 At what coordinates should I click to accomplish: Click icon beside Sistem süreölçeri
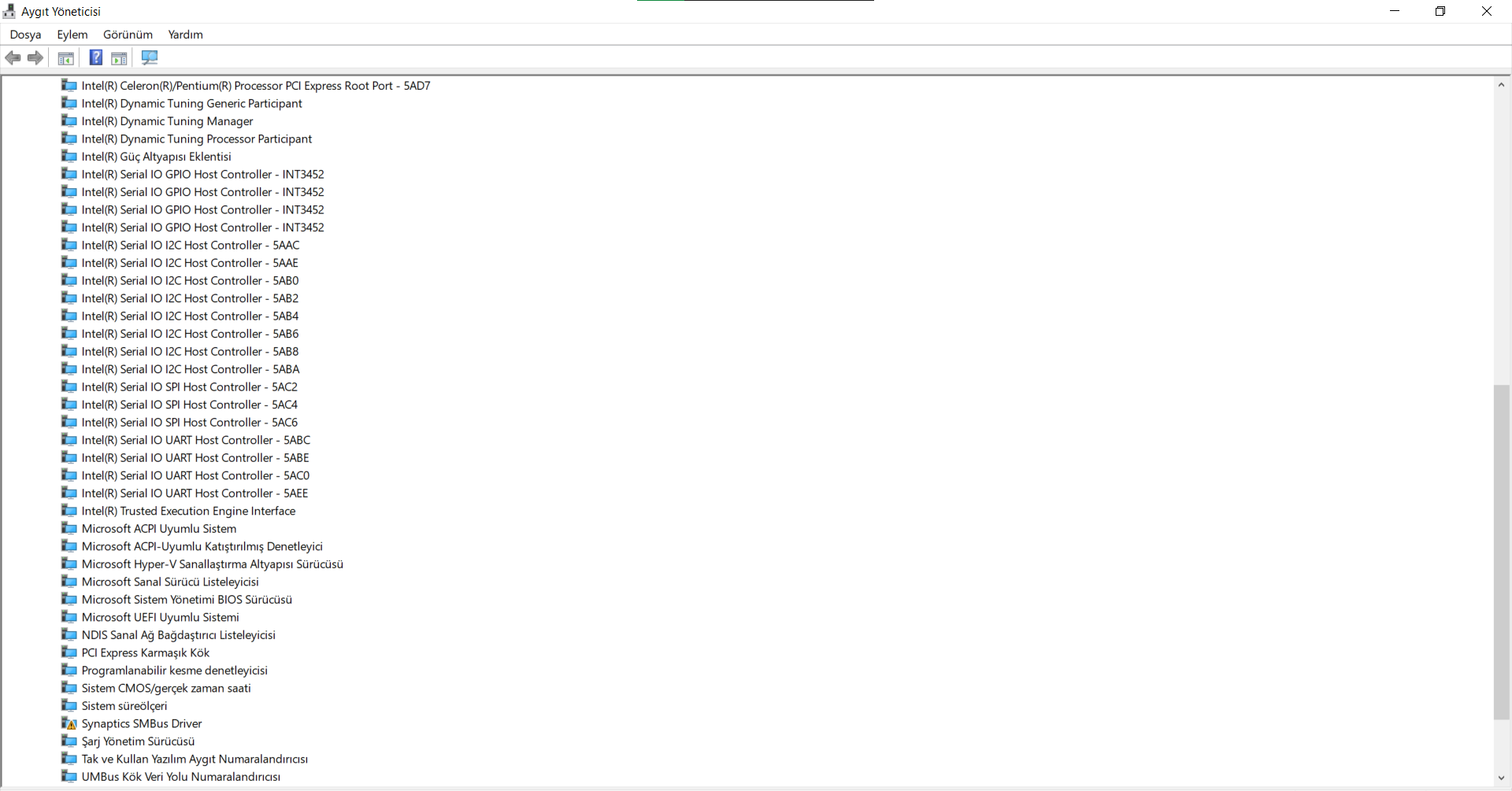[x=69, y=706]
